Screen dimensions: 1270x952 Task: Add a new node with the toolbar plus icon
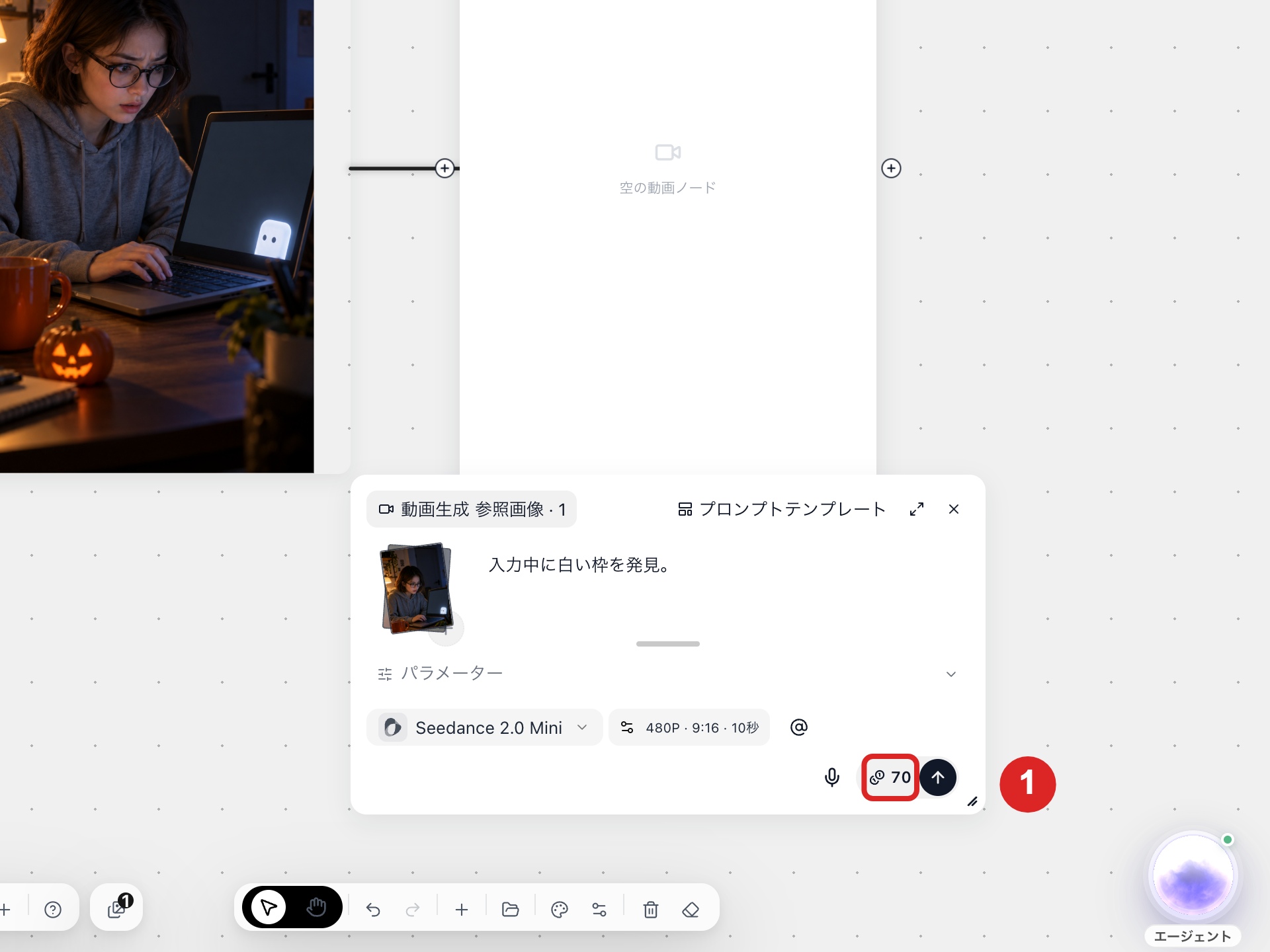click(x=462, y=910)
